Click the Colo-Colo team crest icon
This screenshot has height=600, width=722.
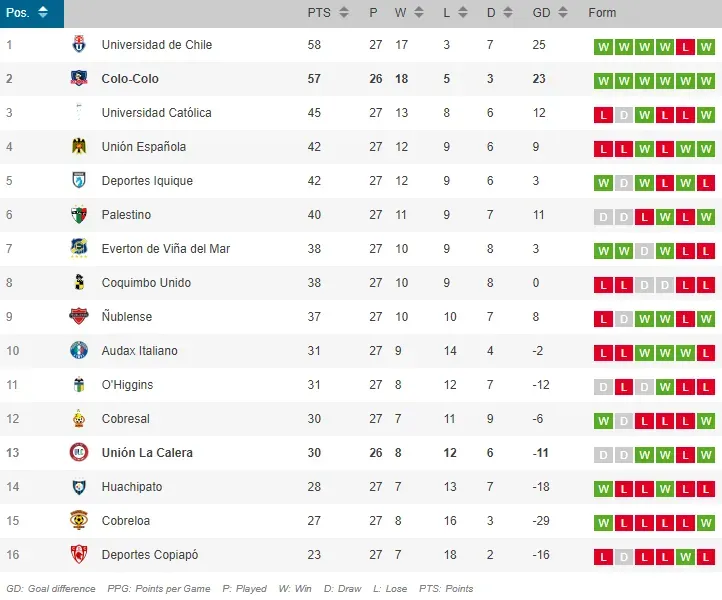(x=79, y=79)
